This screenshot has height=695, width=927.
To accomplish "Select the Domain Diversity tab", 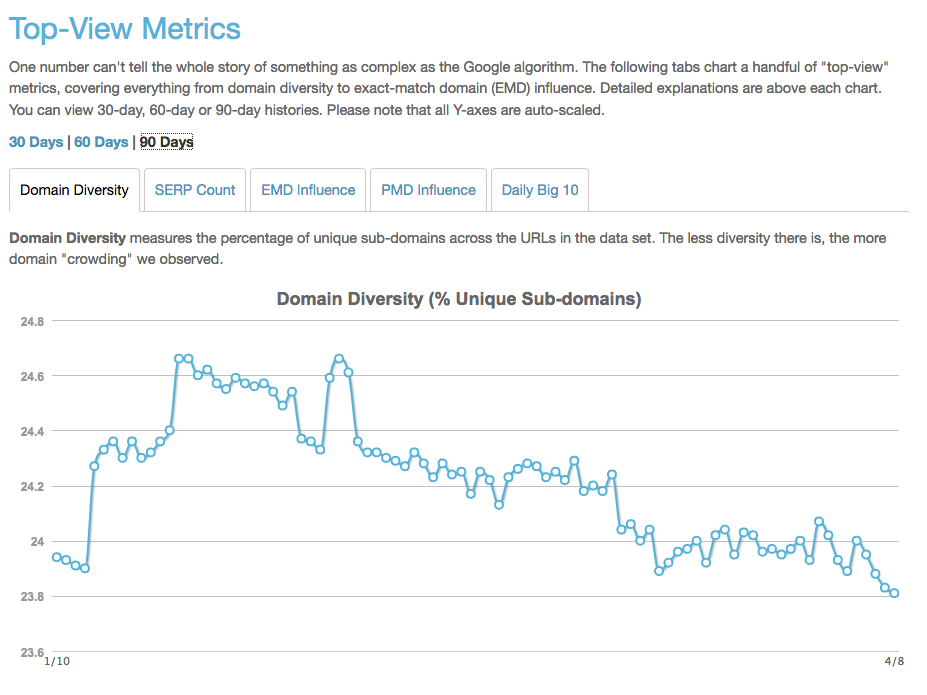I will (x=74, y=190).
